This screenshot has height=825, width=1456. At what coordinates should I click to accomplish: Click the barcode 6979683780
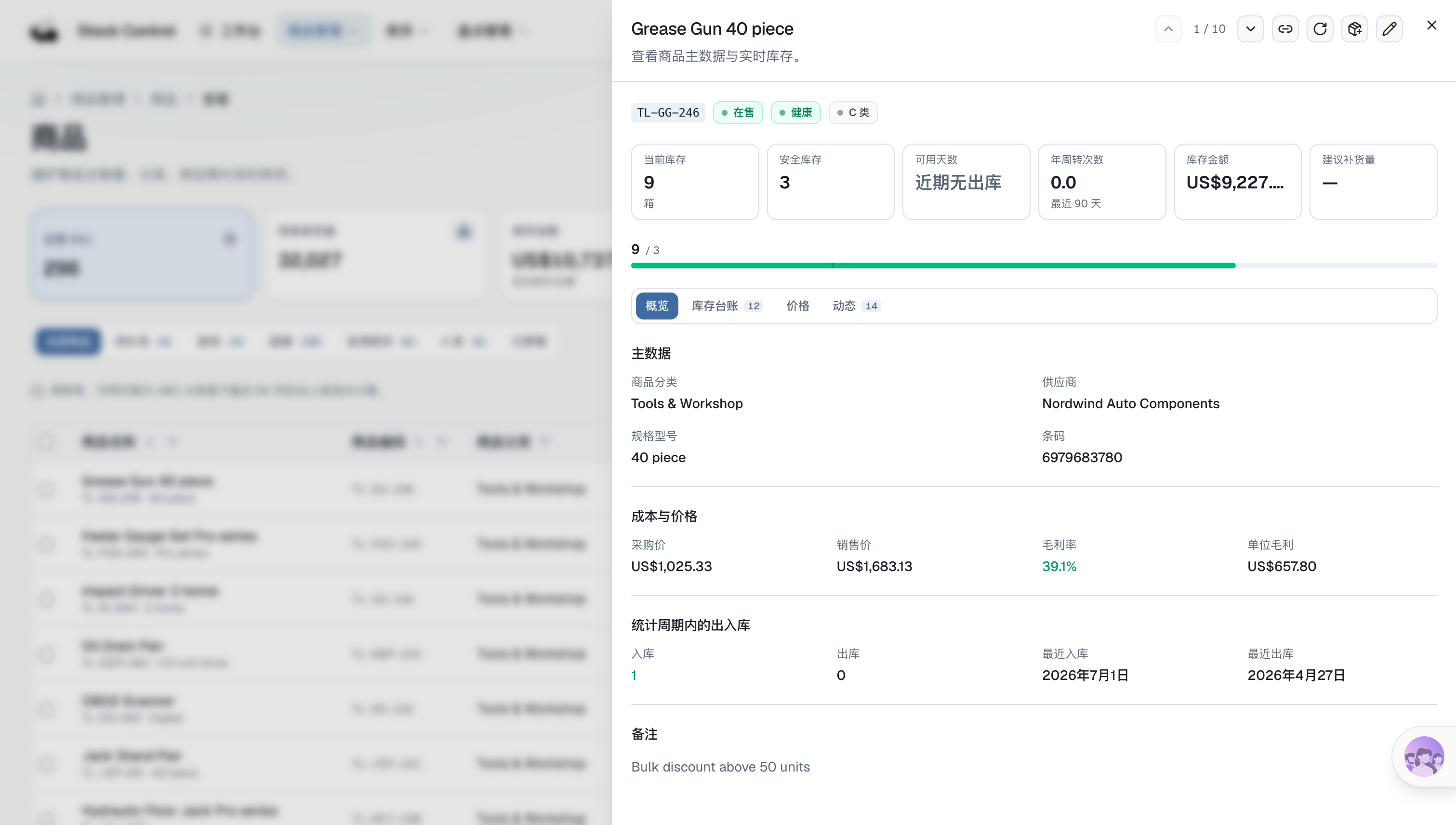click(x=1082, y=457)
